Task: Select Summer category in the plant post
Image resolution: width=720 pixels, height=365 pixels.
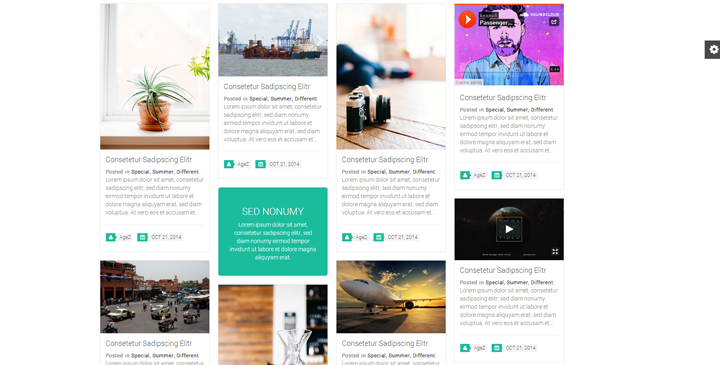Action: pos(163,172)
